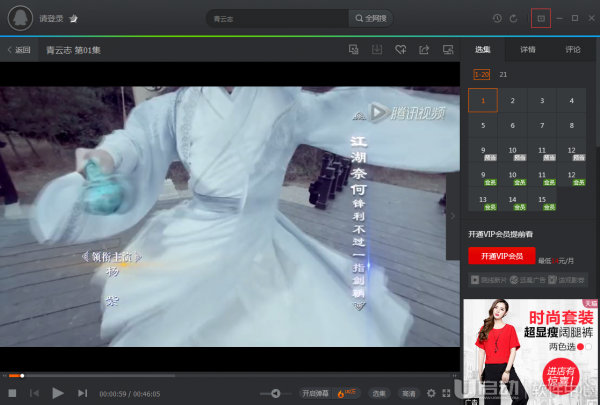Toggle 开启弹幕 bullet comments on
Image resolution: width=600 pixels, height=405 pixels.
click(315, 393)
